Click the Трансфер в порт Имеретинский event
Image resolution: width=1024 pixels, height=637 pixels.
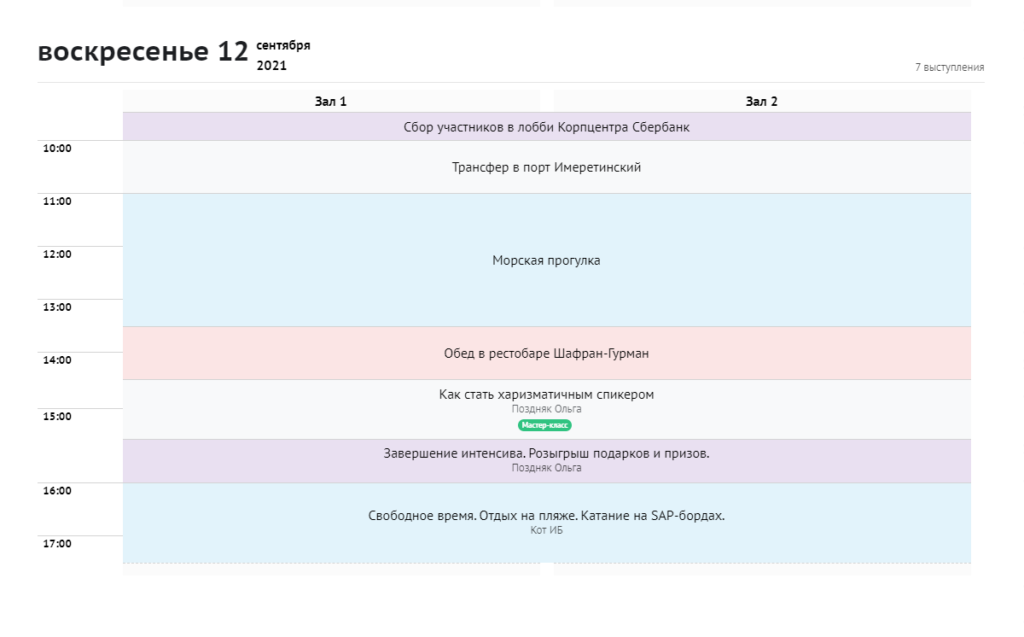pyautogui.click(x=546, y=168)
